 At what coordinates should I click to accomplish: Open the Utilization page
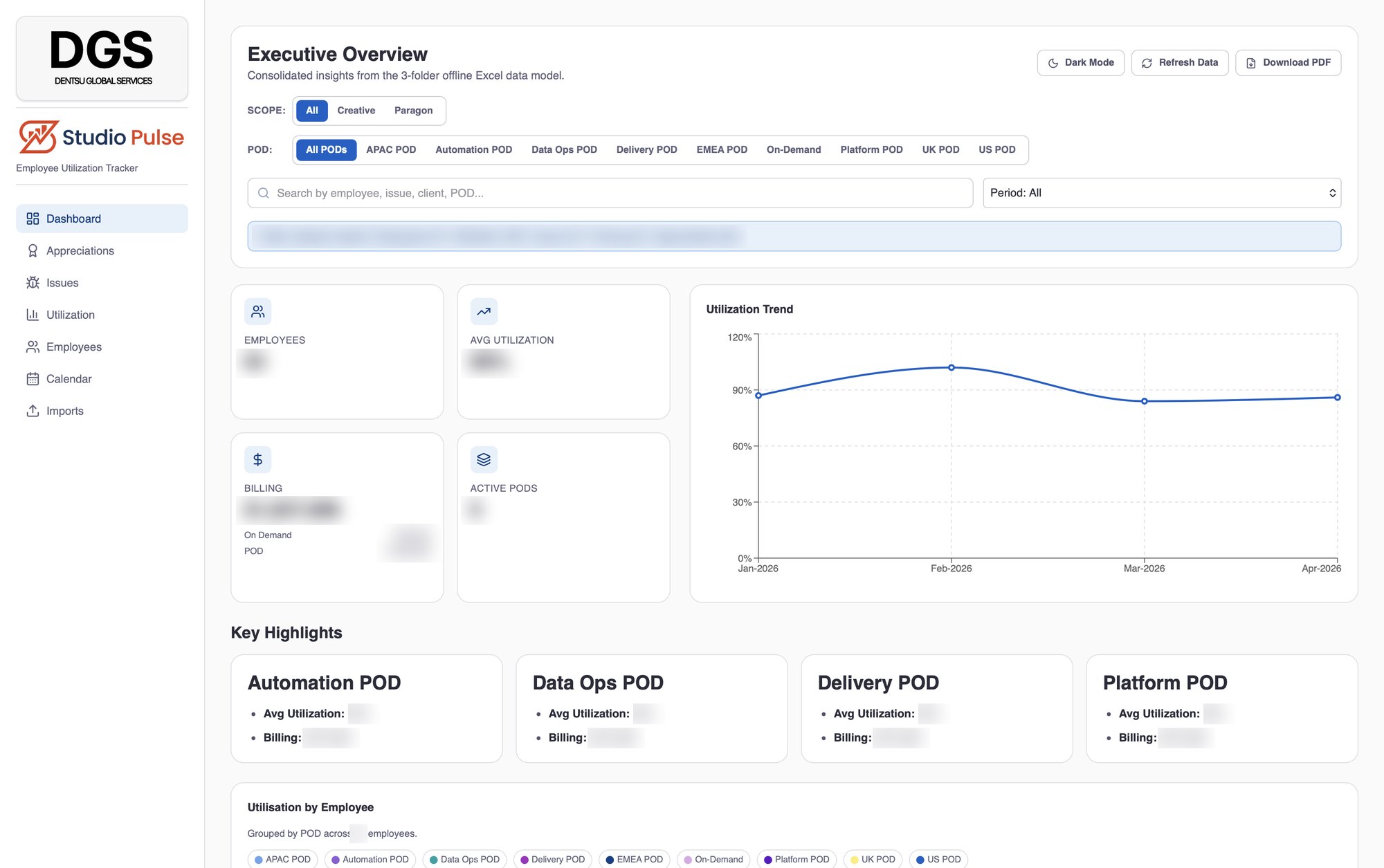tap(102, 315)
